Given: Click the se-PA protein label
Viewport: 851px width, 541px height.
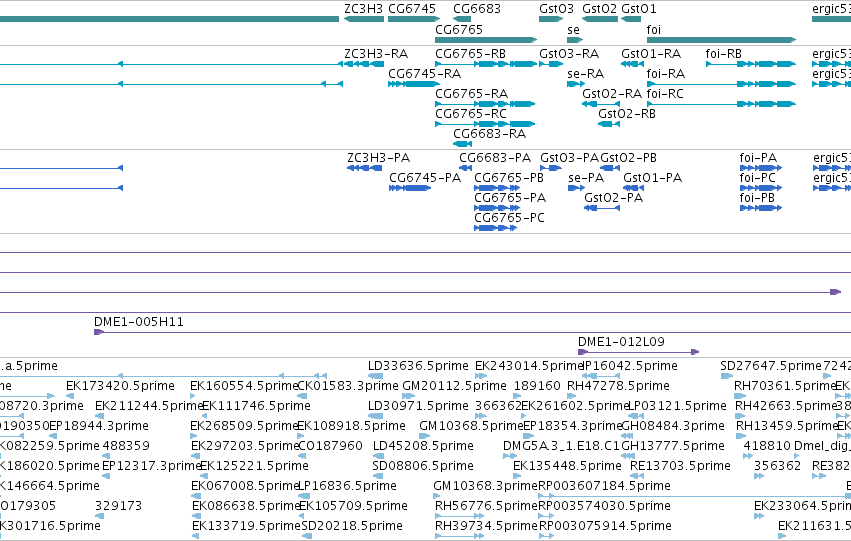Looking at the screenshot, I should click(x=586, y=178).
